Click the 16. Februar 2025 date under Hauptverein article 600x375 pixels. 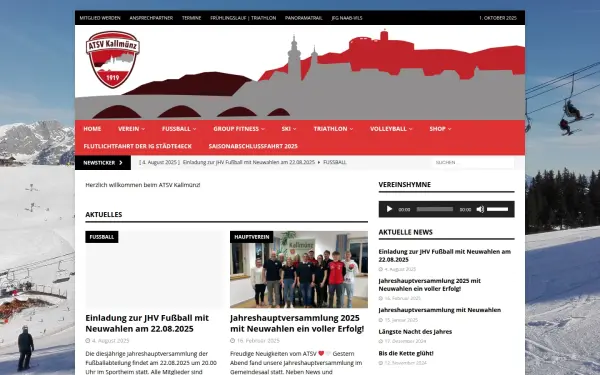(258, 341)
